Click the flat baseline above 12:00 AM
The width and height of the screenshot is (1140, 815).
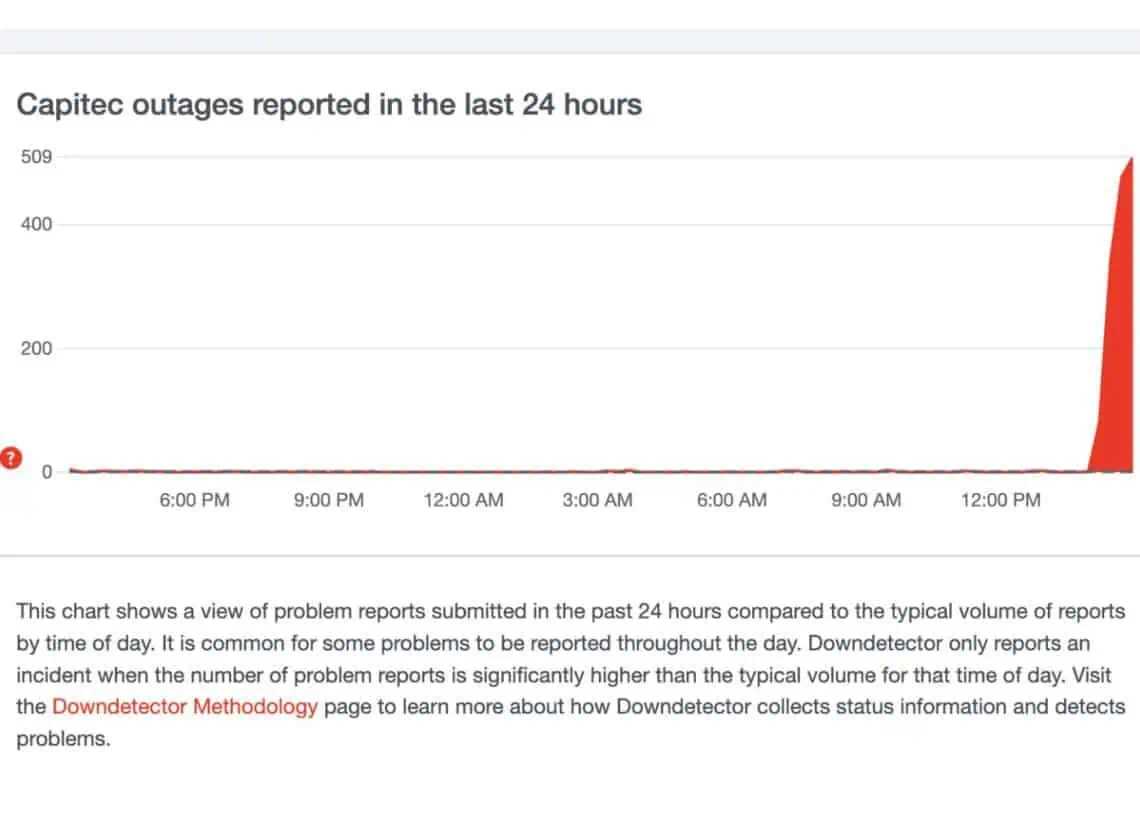tap(463, 471)
